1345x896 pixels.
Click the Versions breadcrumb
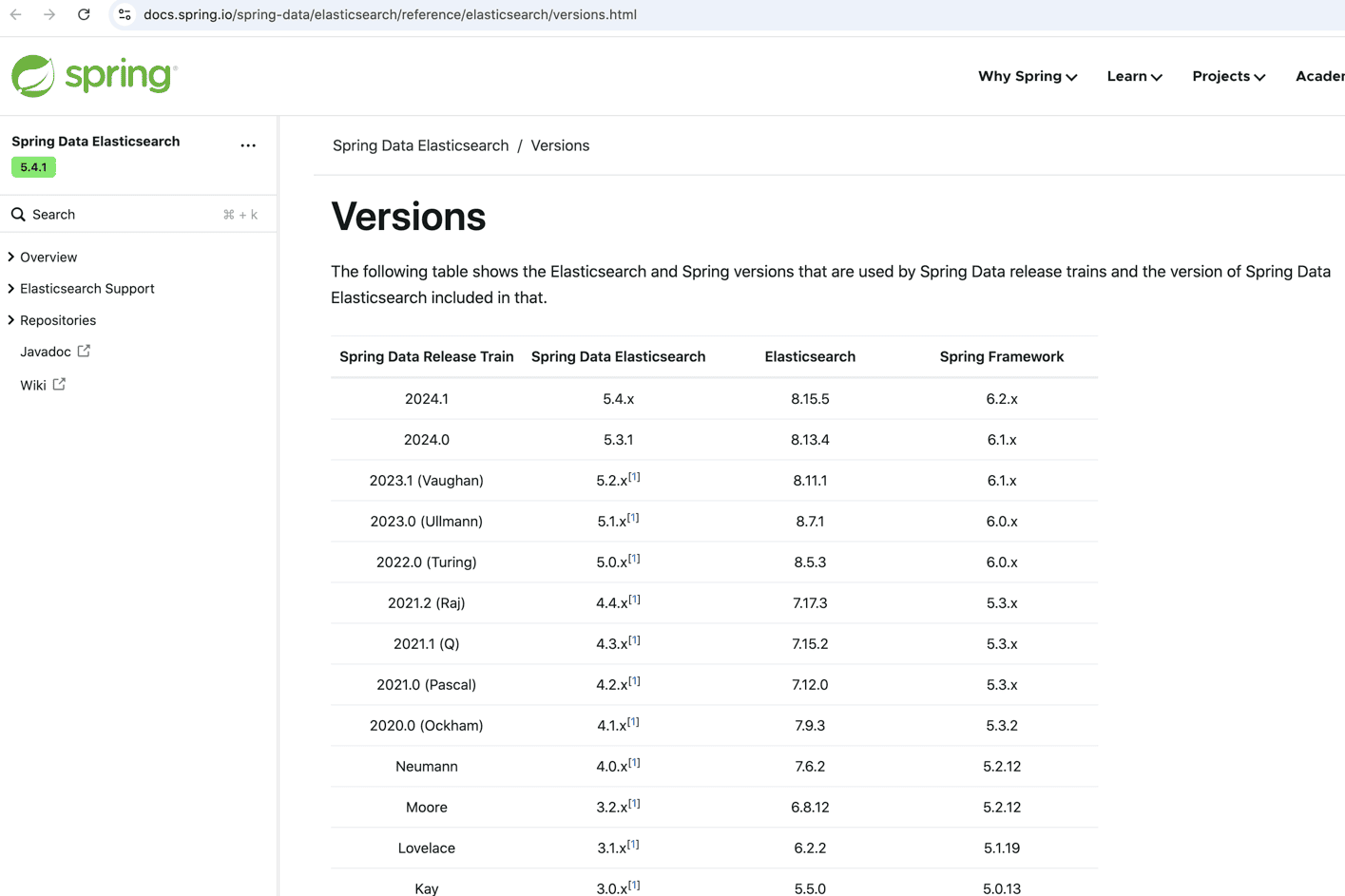560,145
